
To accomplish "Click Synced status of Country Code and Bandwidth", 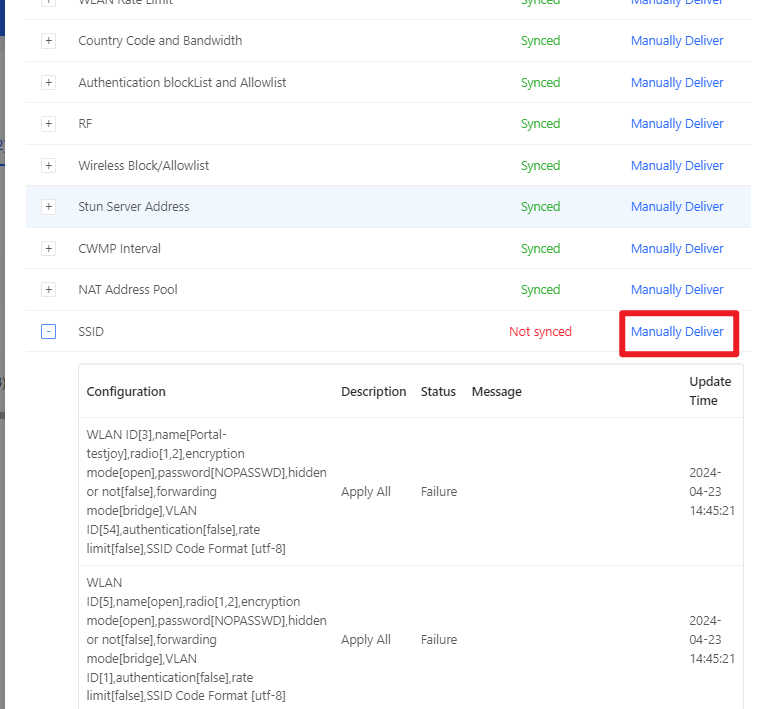I will tap(540, 41).
